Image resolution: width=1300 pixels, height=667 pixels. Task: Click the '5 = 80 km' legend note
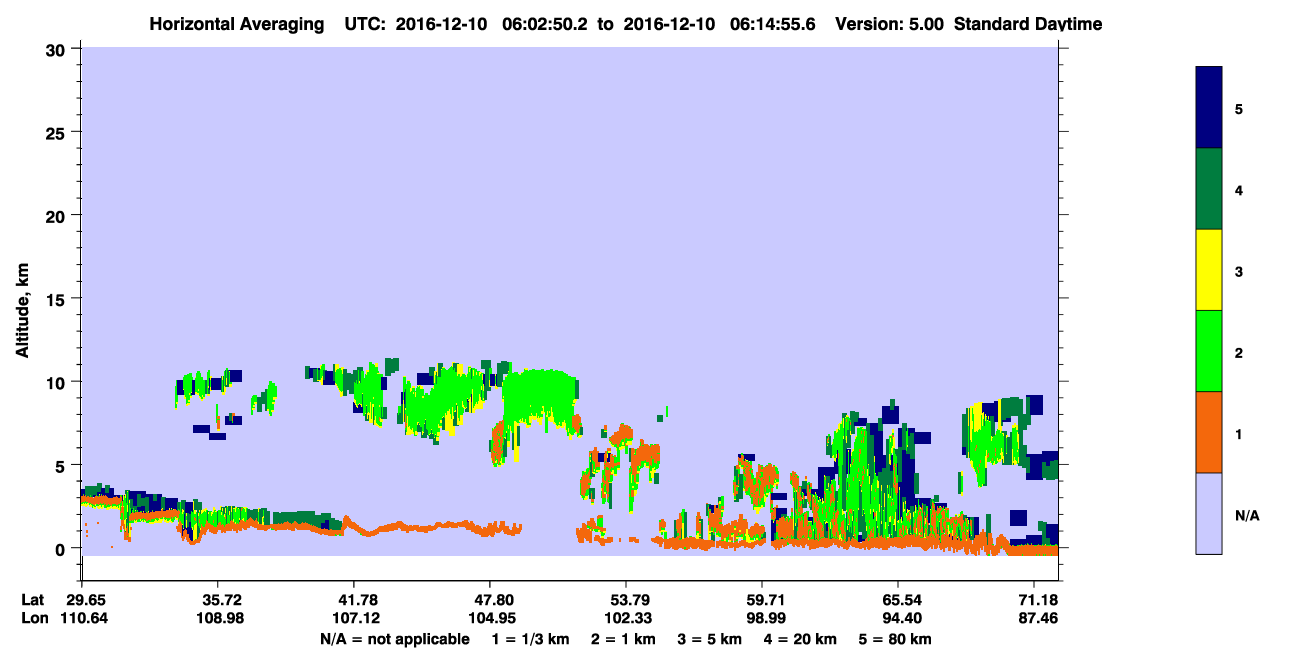pyautogui.click(x=896, y=639)
